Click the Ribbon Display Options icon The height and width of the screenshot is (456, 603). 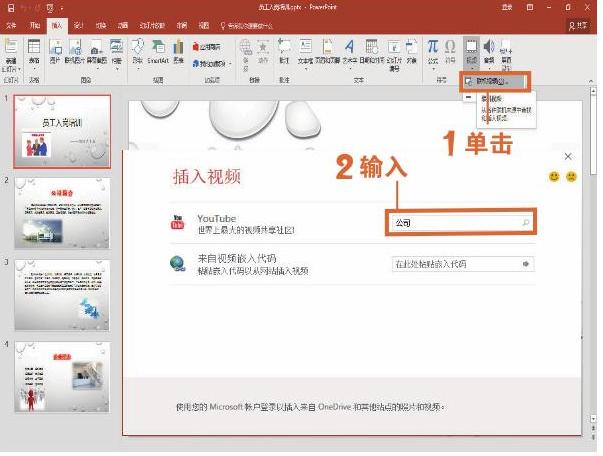530,7
